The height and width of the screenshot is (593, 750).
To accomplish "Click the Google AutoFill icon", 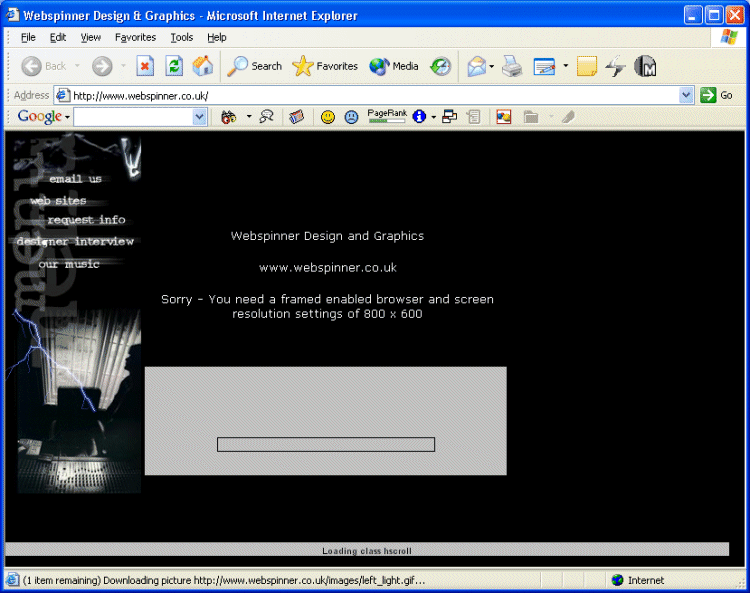I will point(474,117).
